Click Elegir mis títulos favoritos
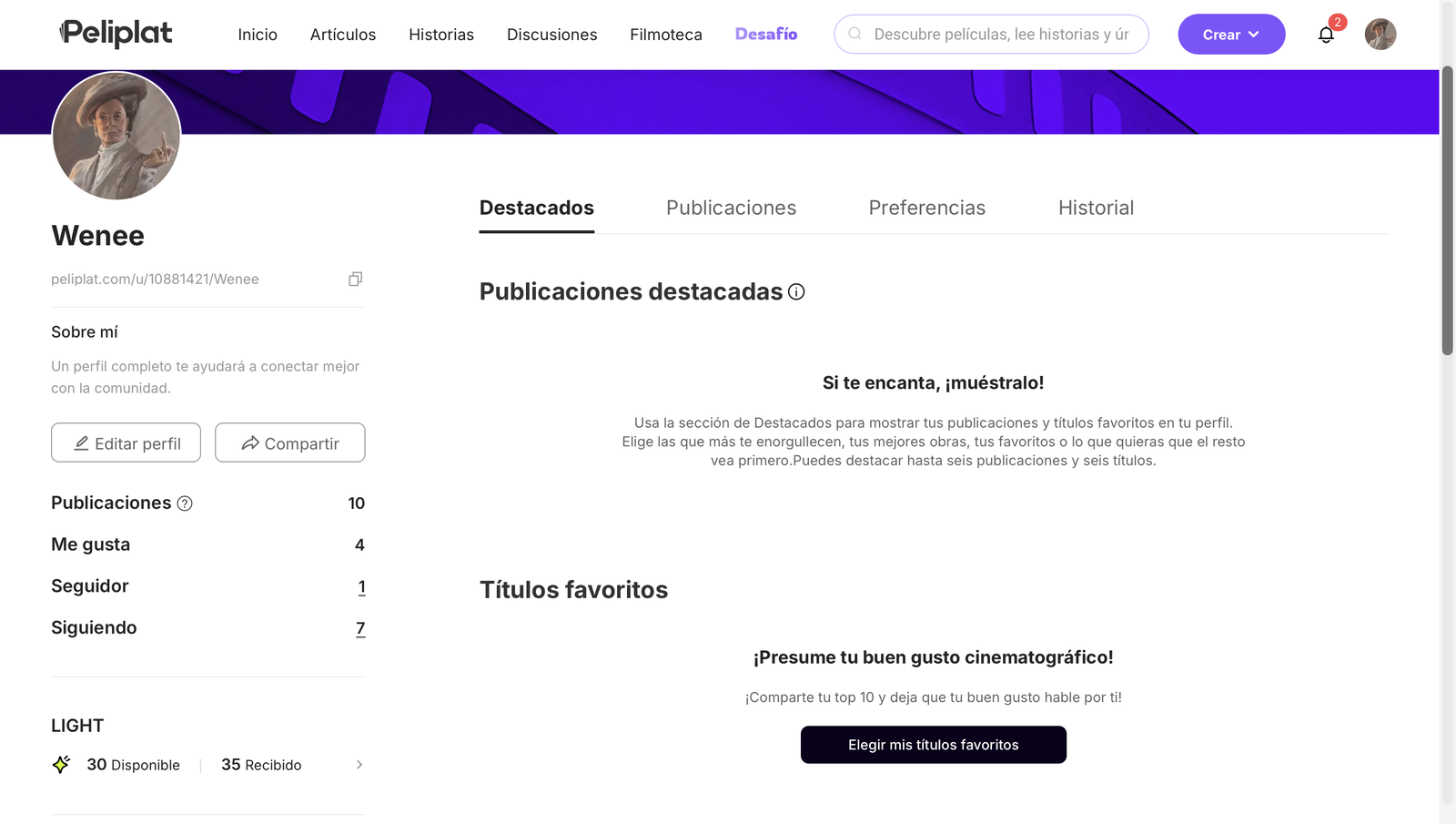 934,745
